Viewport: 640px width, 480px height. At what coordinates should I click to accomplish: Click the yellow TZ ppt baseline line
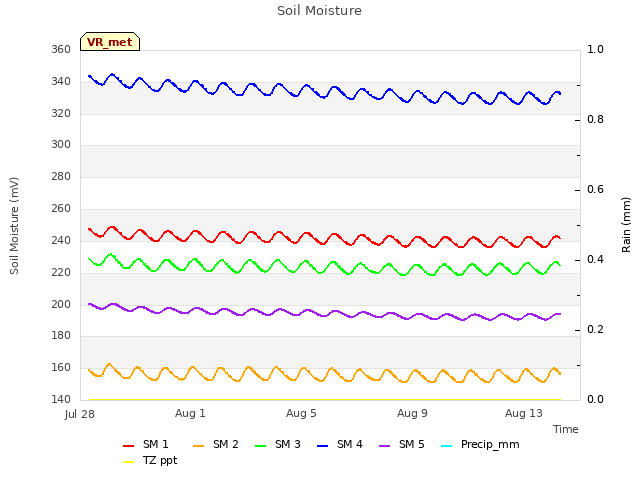click(x=325, y=400)
